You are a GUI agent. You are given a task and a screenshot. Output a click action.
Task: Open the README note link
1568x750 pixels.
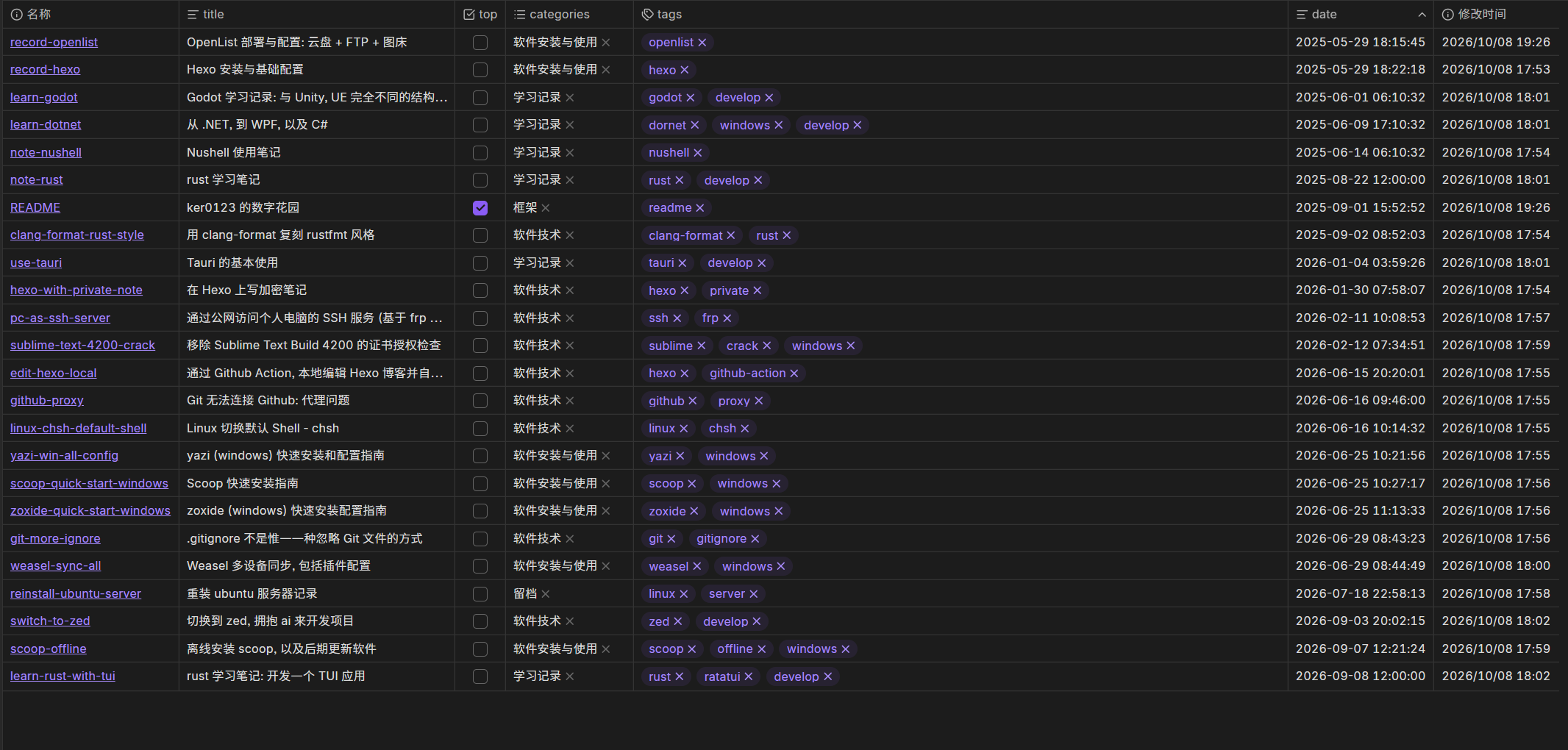(35, 208)
